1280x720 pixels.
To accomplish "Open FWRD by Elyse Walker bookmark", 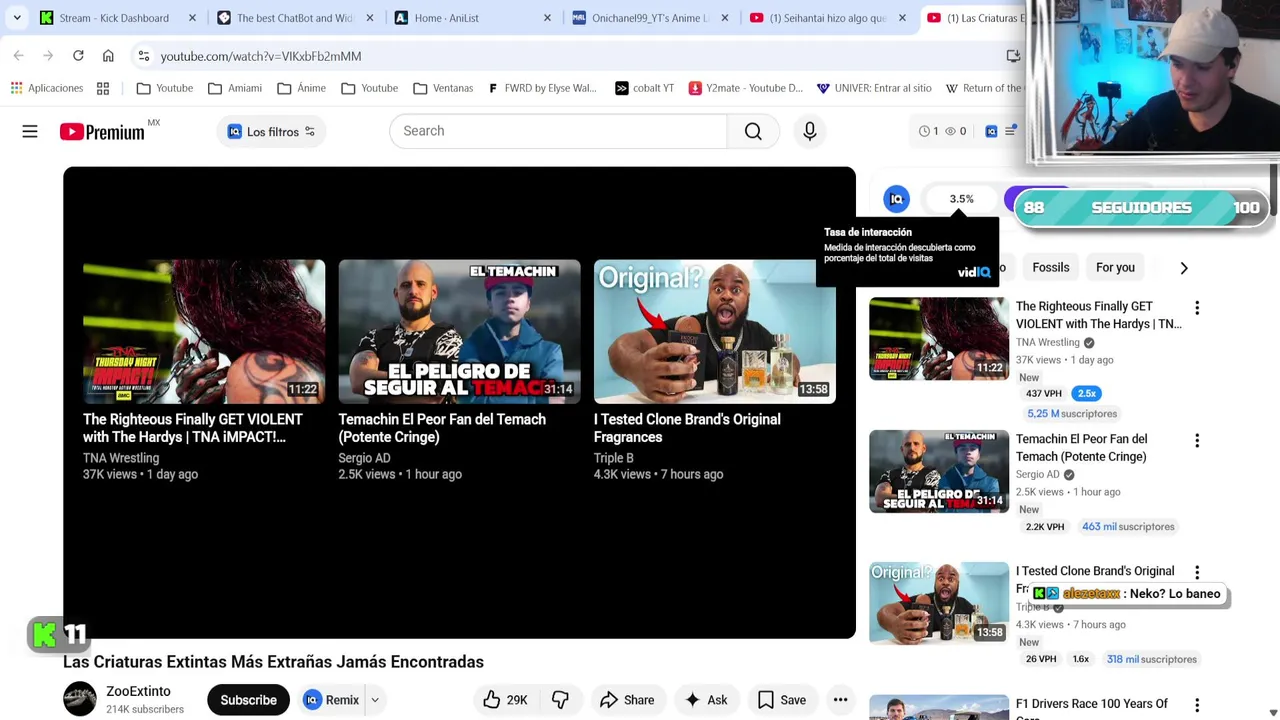I will click(541, 88).
